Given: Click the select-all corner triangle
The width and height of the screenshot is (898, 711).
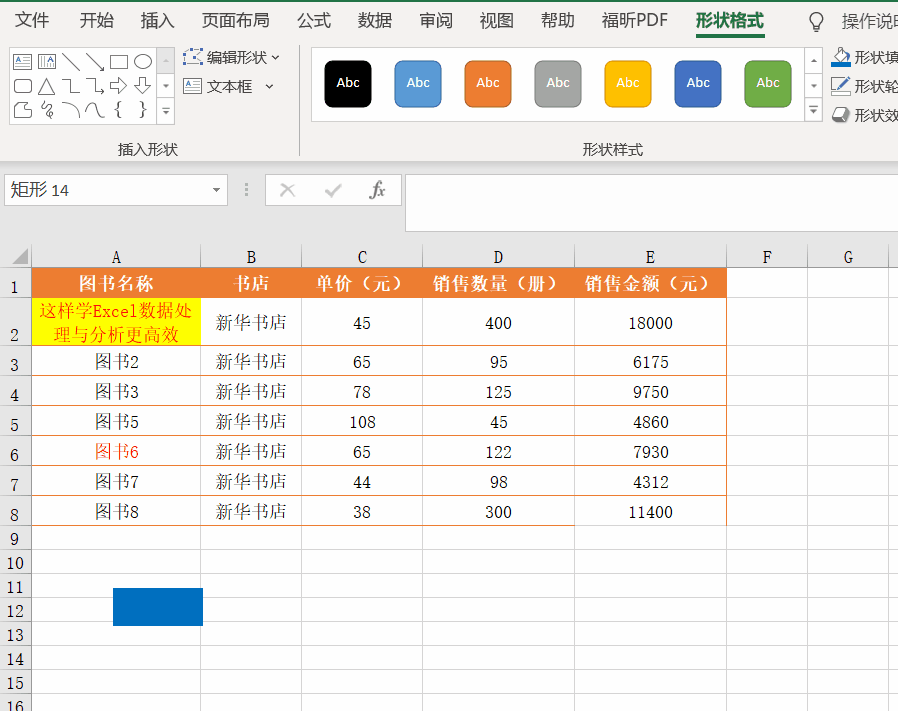Looking at the screenshot, I should point(20,256).
